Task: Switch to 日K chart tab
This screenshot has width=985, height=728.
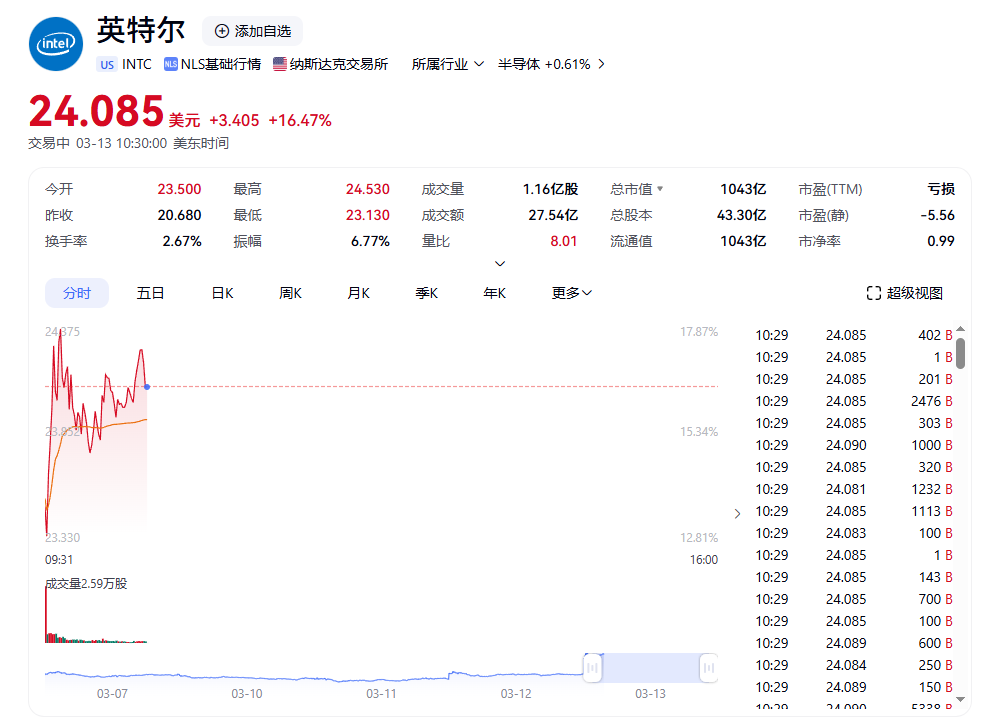Action: [222, 293]
